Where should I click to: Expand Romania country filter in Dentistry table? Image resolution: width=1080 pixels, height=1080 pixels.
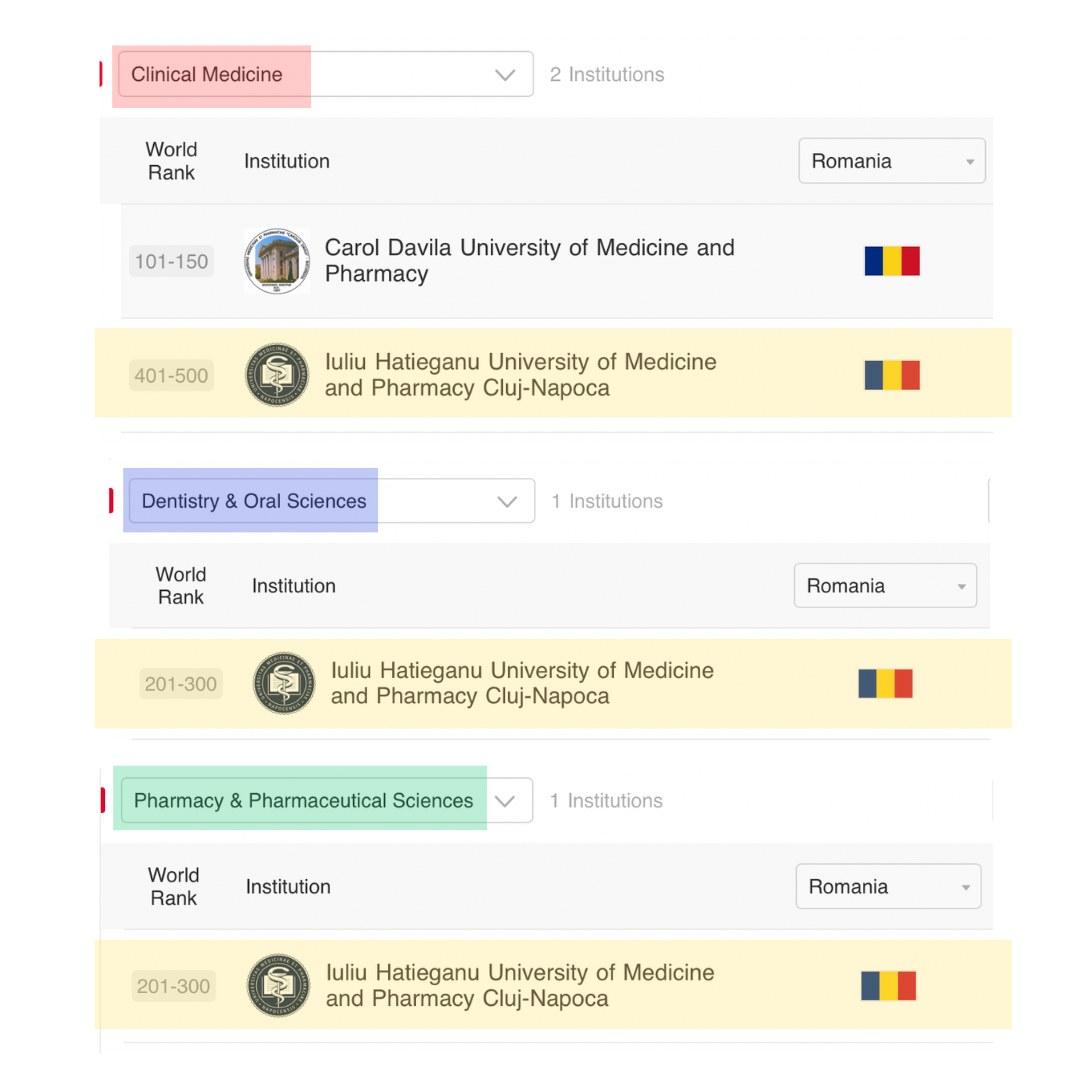885,586
